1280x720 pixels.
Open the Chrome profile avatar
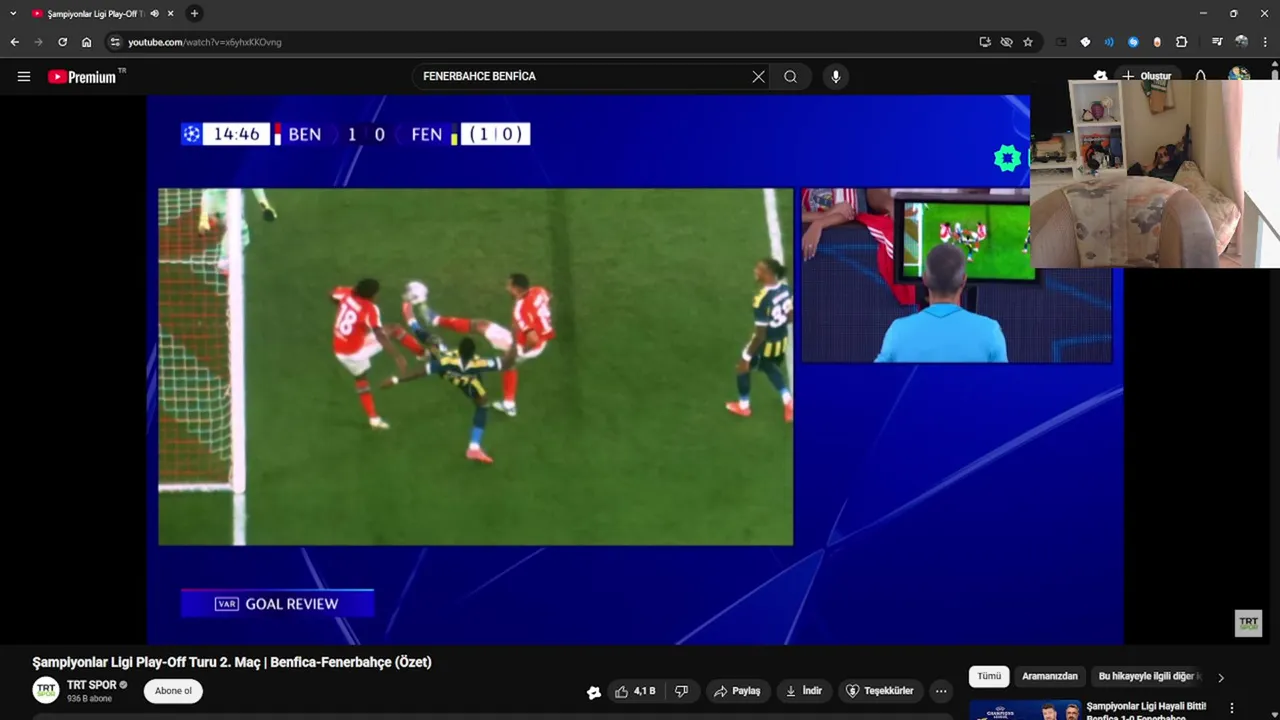(1241, 42)
